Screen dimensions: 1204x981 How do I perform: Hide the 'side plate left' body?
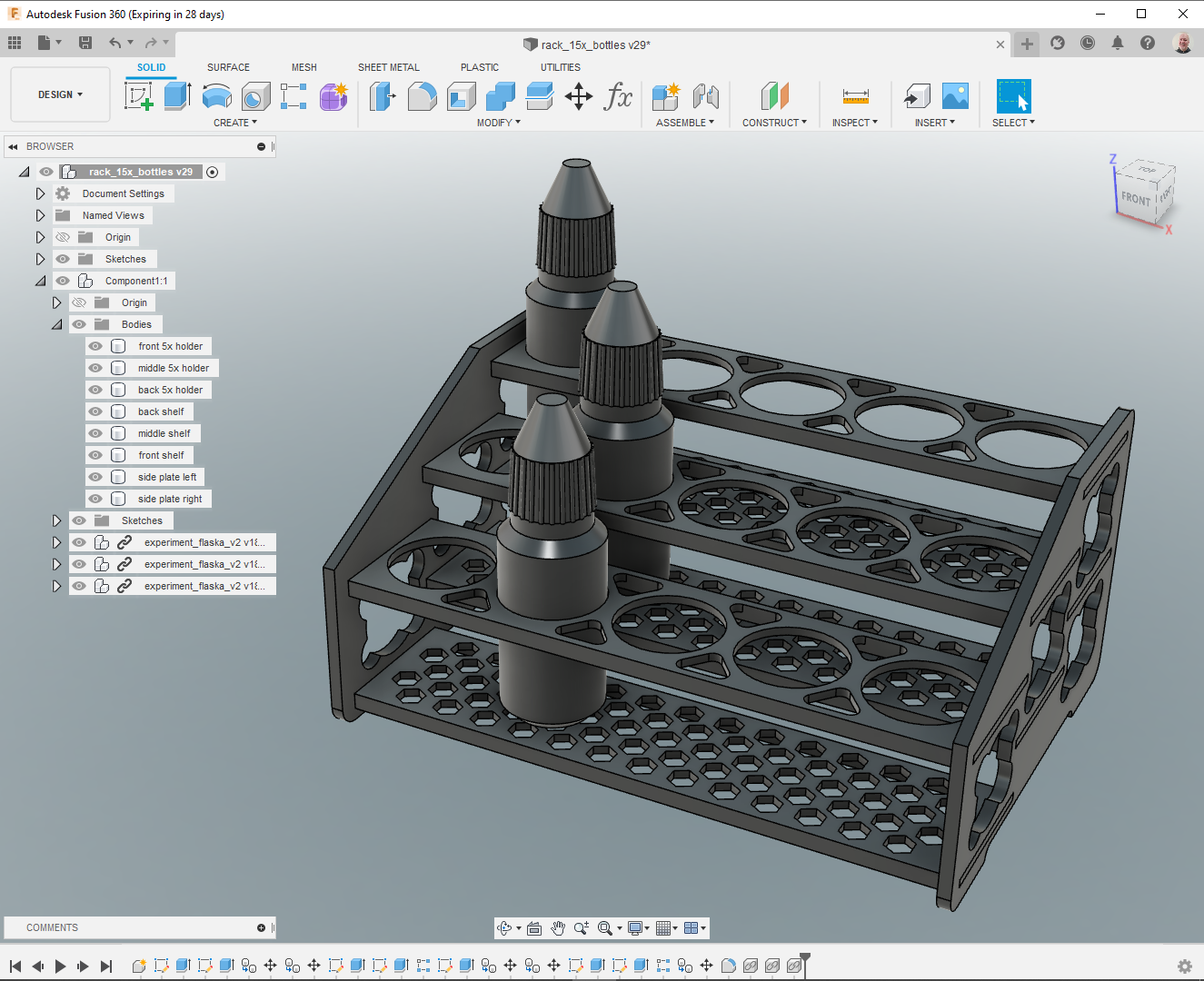pos(95,476)
